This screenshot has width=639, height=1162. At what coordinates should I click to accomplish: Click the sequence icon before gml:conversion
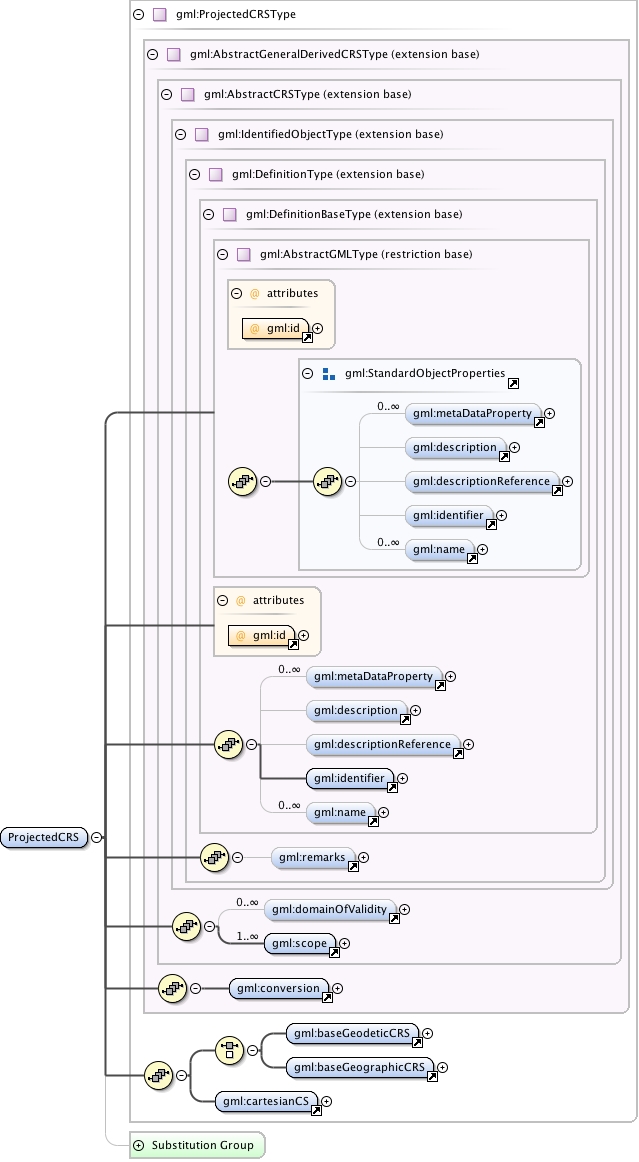point(173,988)
